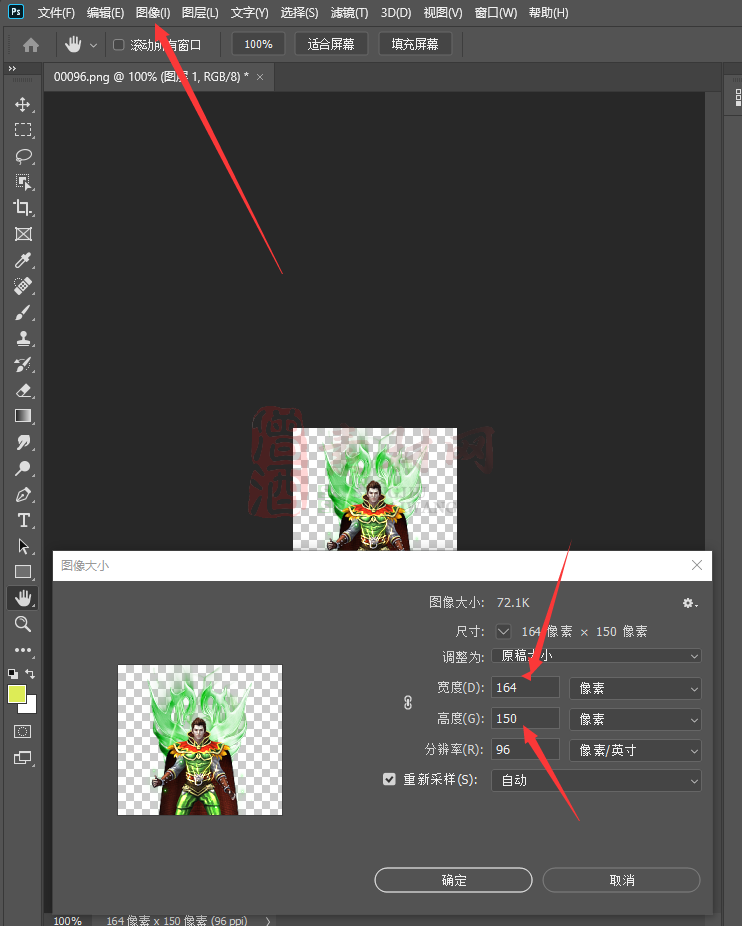Click the Fit Screen button

coord(331,44)
